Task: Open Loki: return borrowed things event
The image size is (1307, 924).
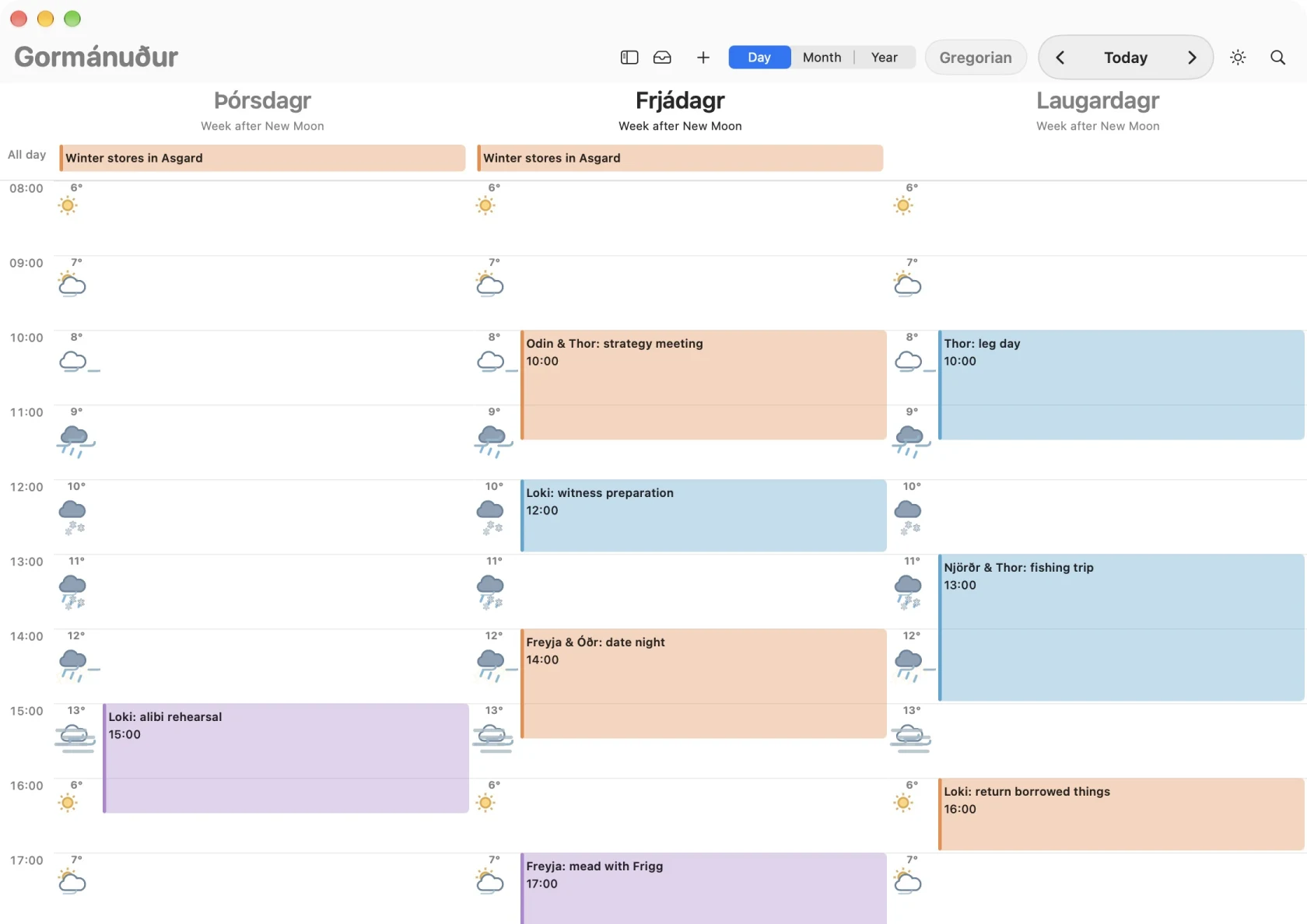Action: 1121,814
